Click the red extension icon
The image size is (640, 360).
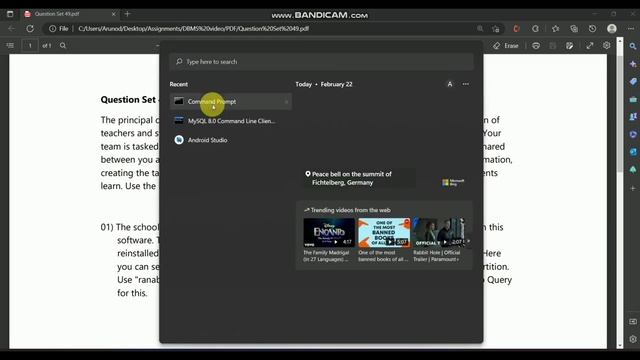[516, 29]
